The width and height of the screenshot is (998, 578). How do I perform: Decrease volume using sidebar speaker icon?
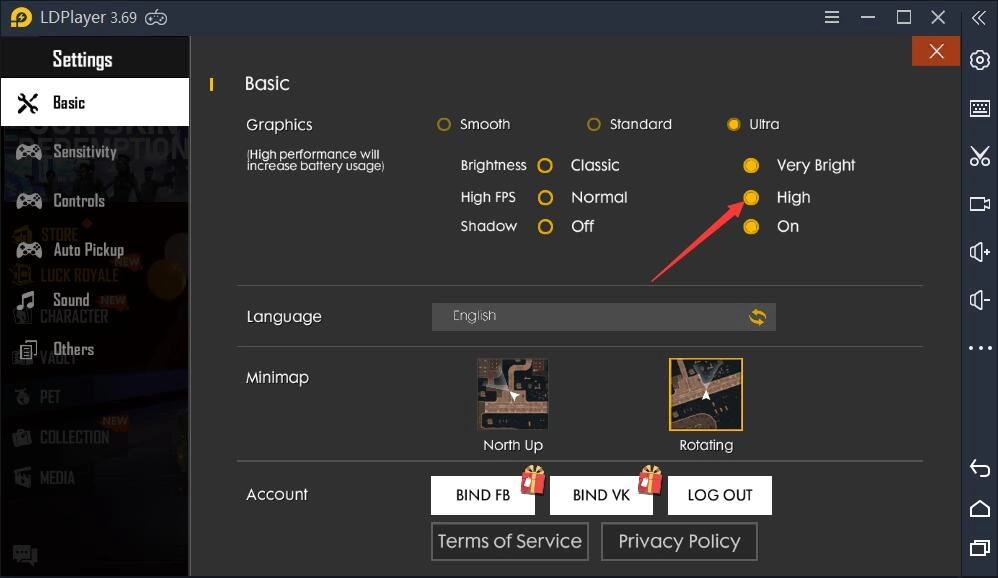tap(979, 300)
